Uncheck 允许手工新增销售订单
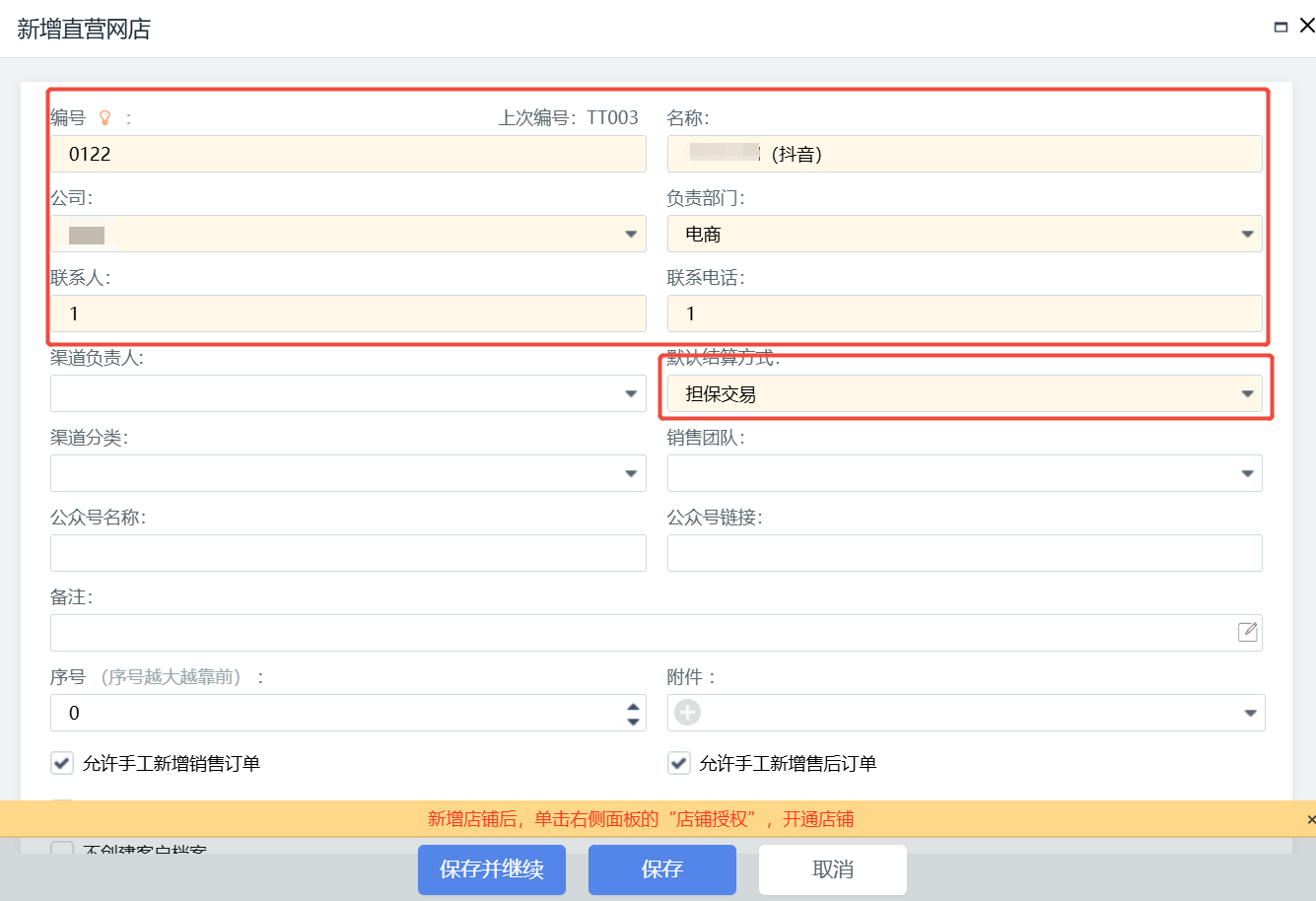This screenshot has width=1316, height=901. coord(62,762)
